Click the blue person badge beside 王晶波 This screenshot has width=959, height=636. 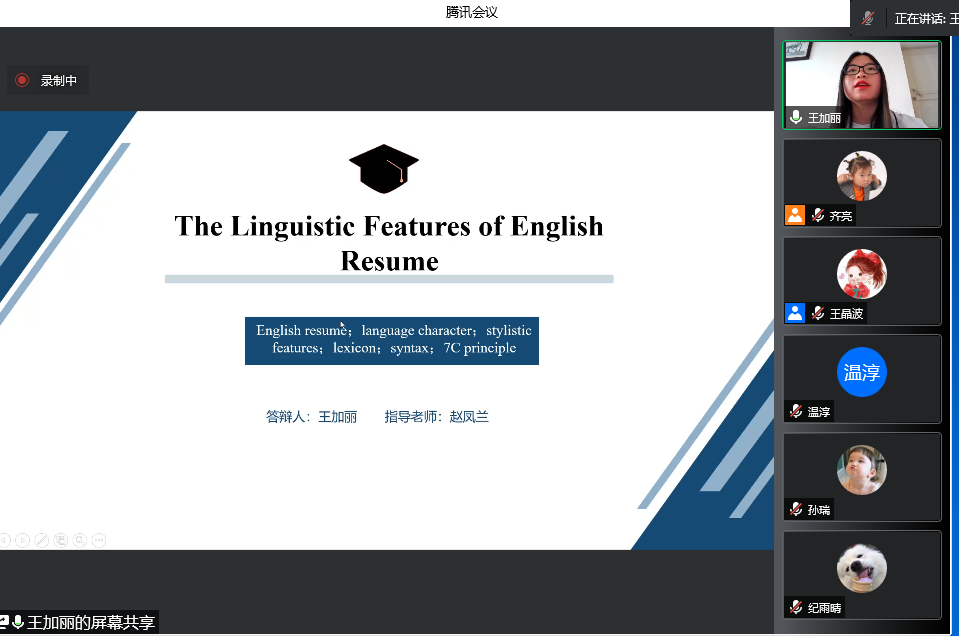[x=794, y=313]
